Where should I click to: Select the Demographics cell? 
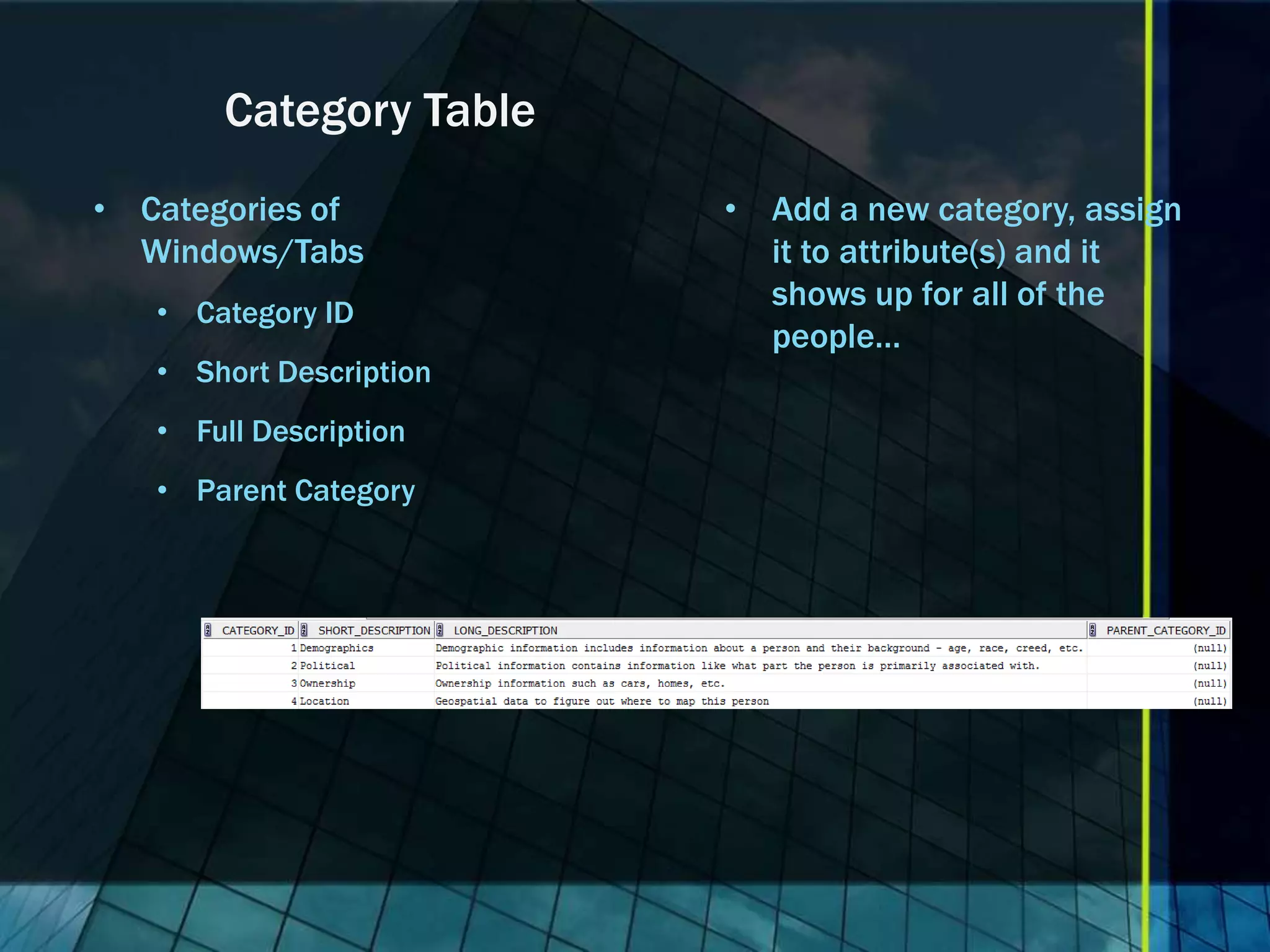pyautogui.click(x=366, y=648)
